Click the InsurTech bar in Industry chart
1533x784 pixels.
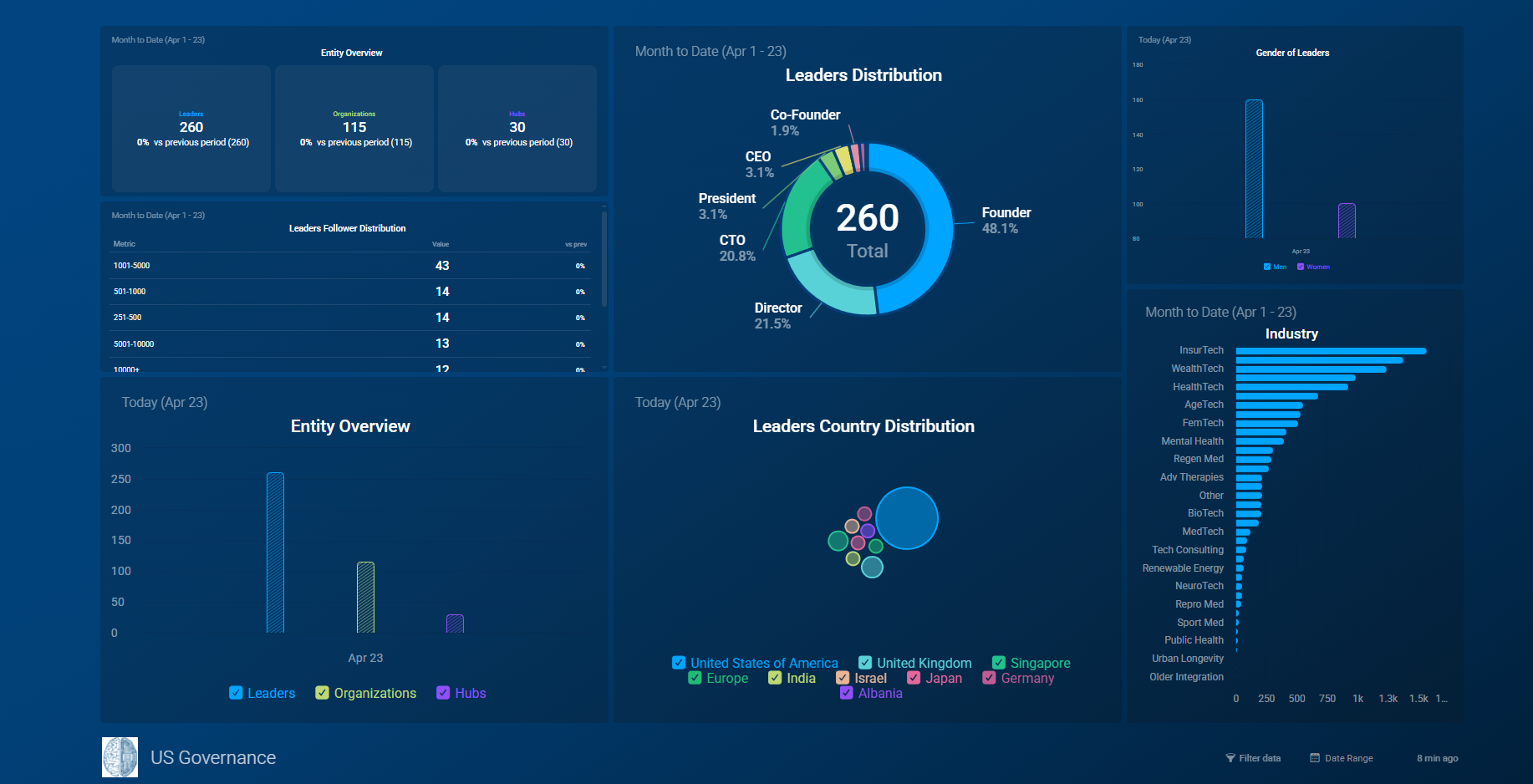(x=1331, y=351)
